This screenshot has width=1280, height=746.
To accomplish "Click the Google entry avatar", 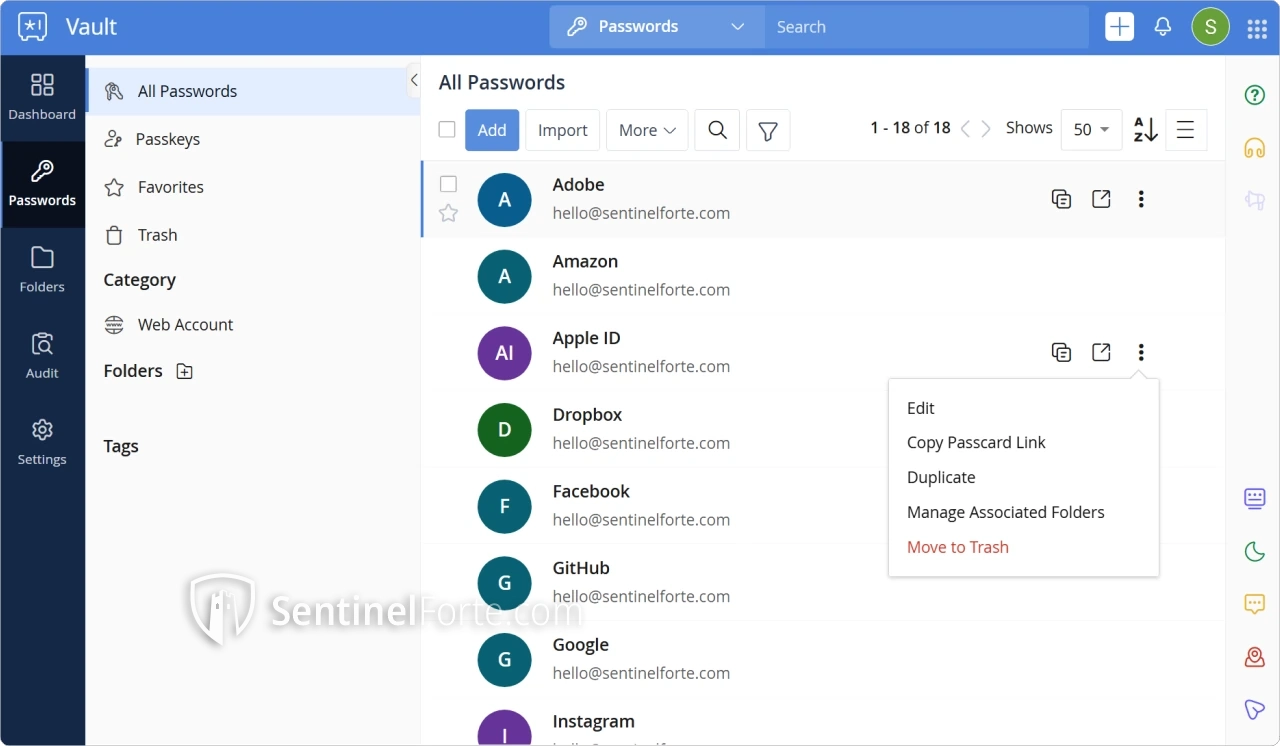I will [x=504, y=660].
